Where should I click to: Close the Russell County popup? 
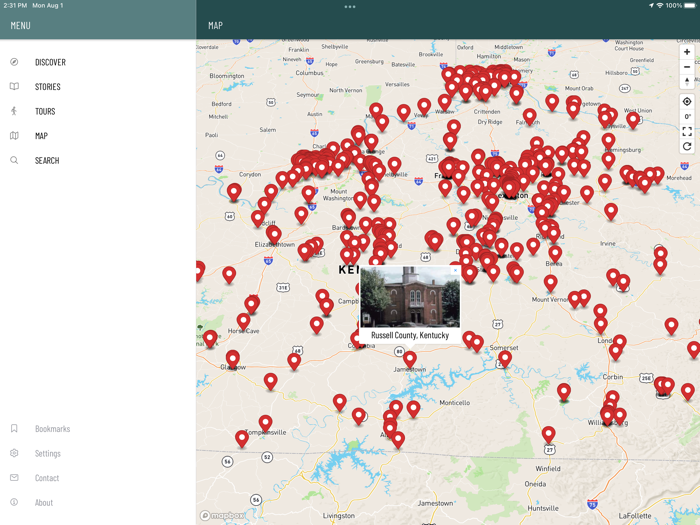455,271
